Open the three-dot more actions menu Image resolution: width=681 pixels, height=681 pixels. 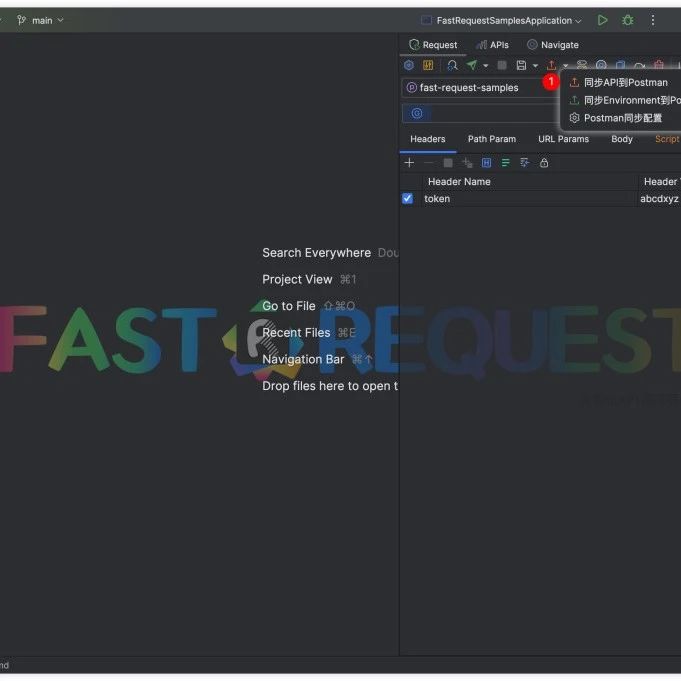tap(653, 20)
